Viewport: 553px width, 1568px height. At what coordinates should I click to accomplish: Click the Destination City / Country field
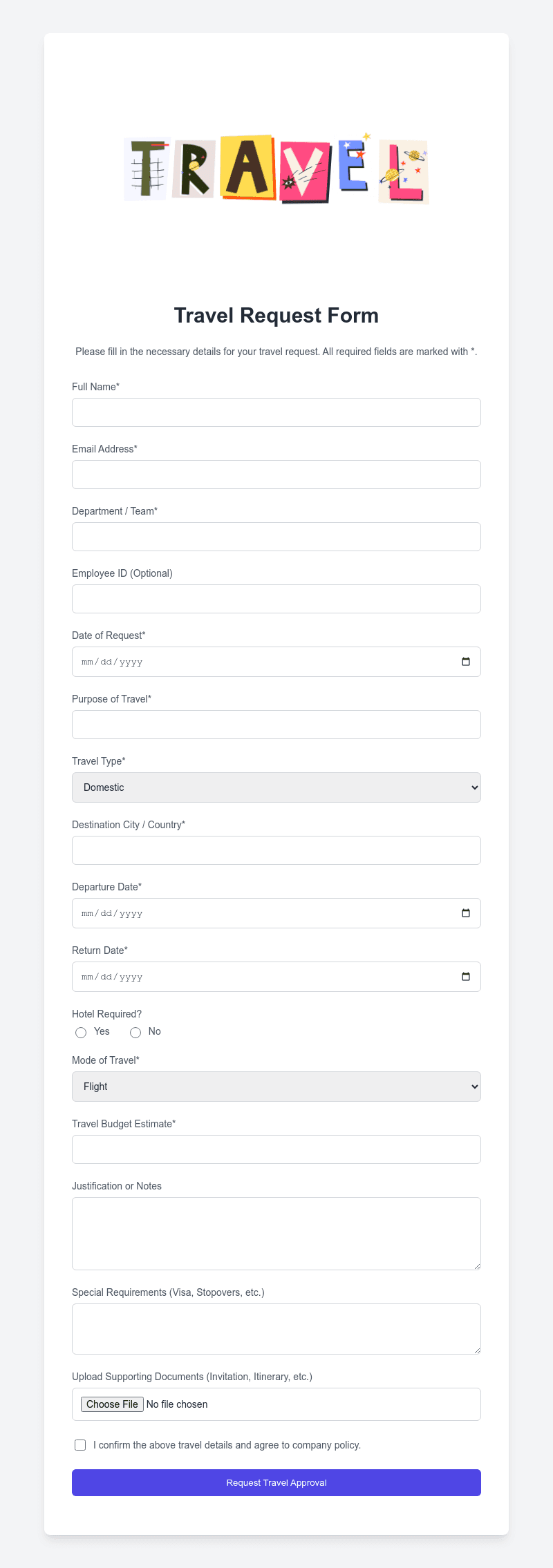point(276,850)
